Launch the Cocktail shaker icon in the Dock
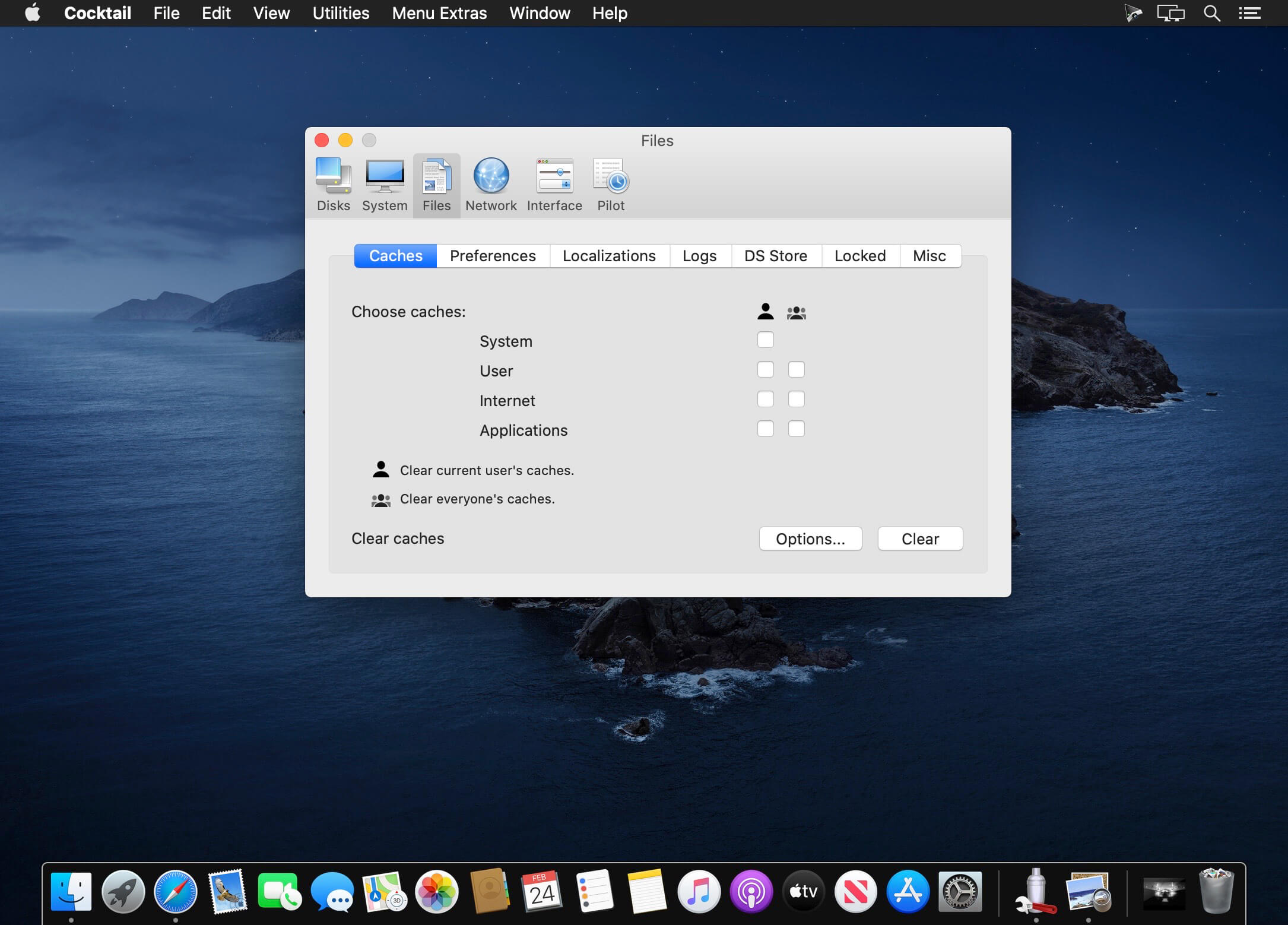 coord(1036,891)
